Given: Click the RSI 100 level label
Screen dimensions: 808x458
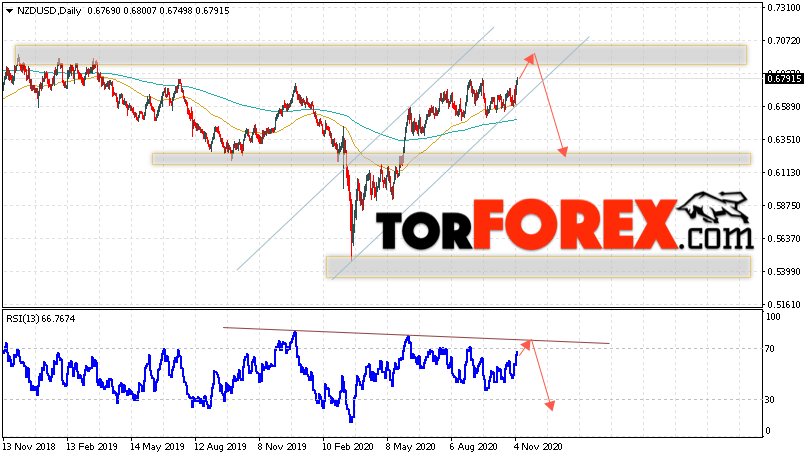Looking at the screenshot, I should [773, 317].
